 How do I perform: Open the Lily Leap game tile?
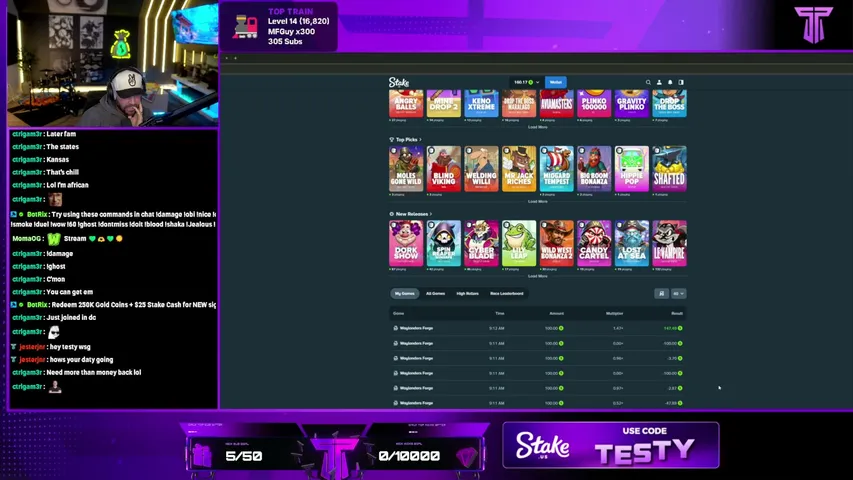click(518, 243)
